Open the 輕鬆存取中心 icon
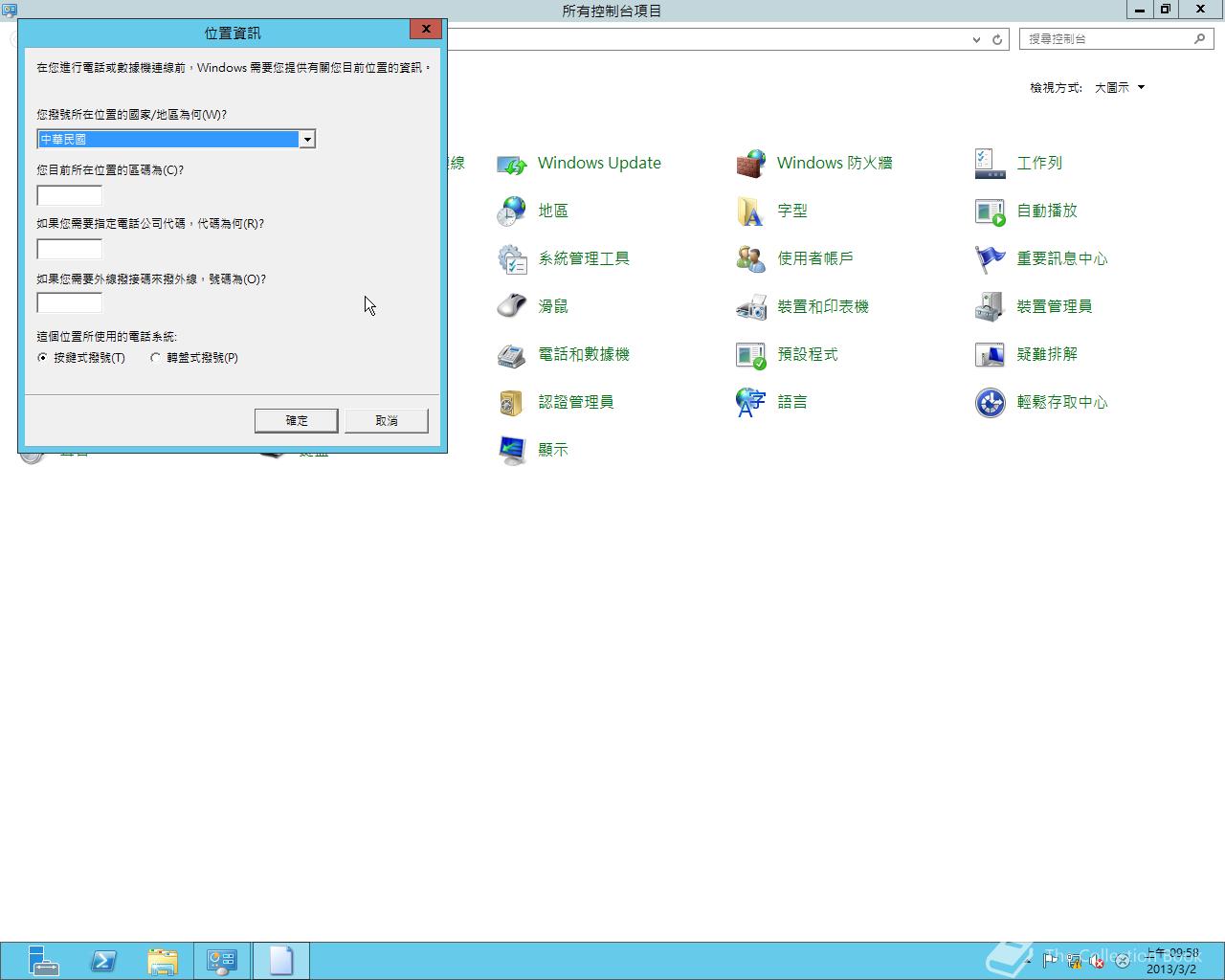Screen dimensions: 1225x980 coord(991,403)
